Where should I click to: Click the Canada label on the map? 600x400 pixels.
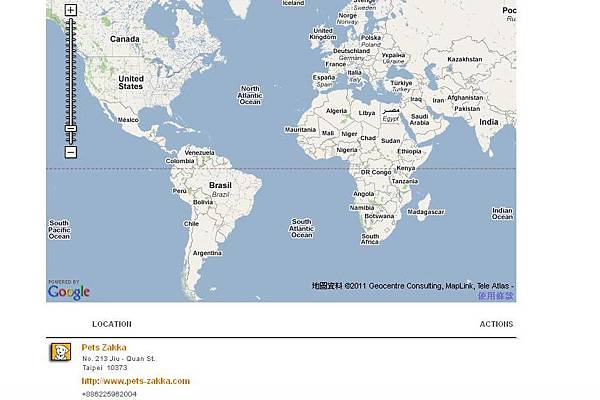pyautogui.click(x=125, y=39)
